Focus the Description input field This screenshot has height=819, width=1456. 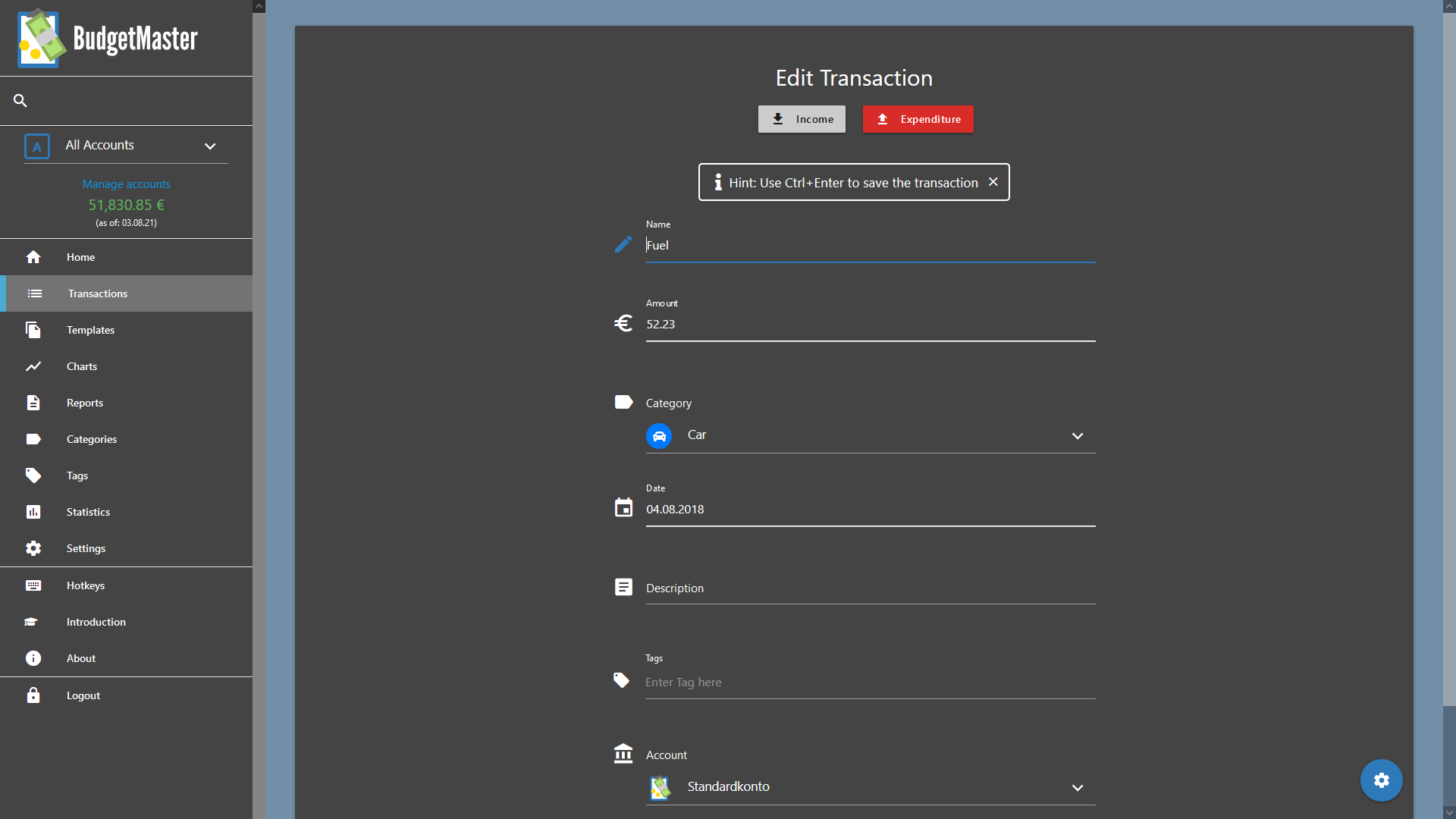[x=871, y=588]
